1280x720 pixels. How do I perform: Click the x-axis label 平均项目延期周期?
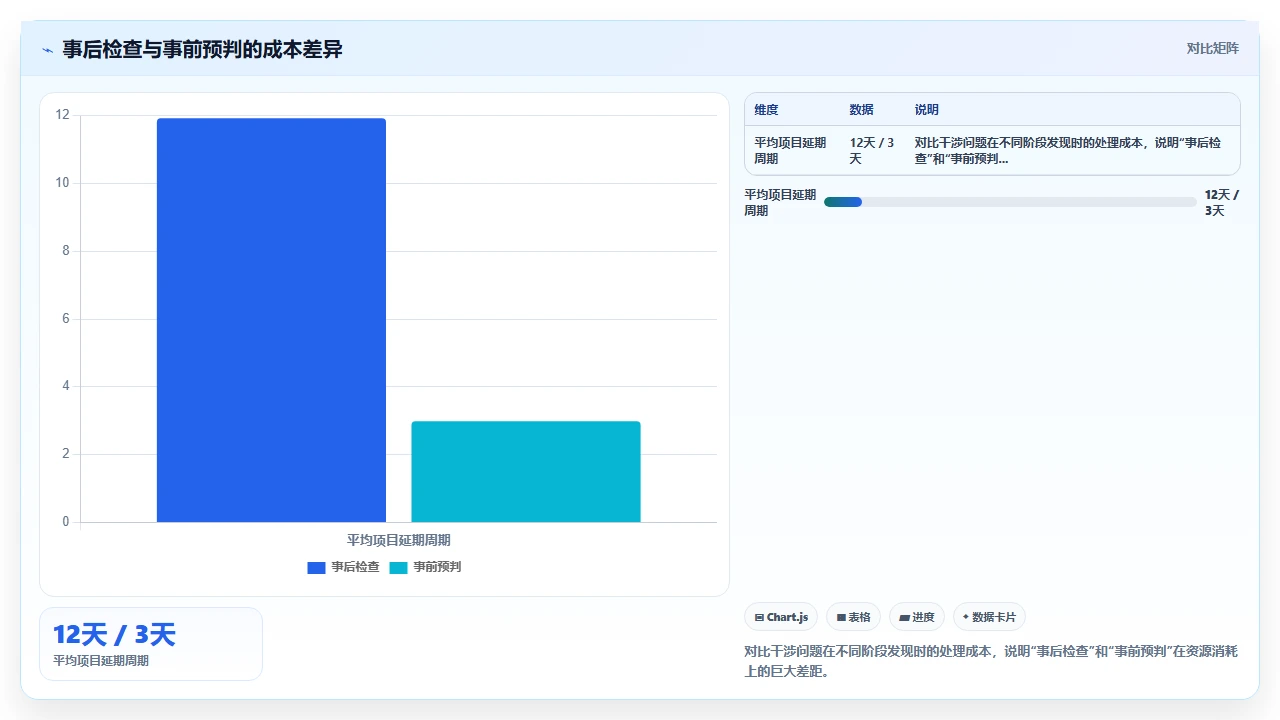[x=399, y=540]
